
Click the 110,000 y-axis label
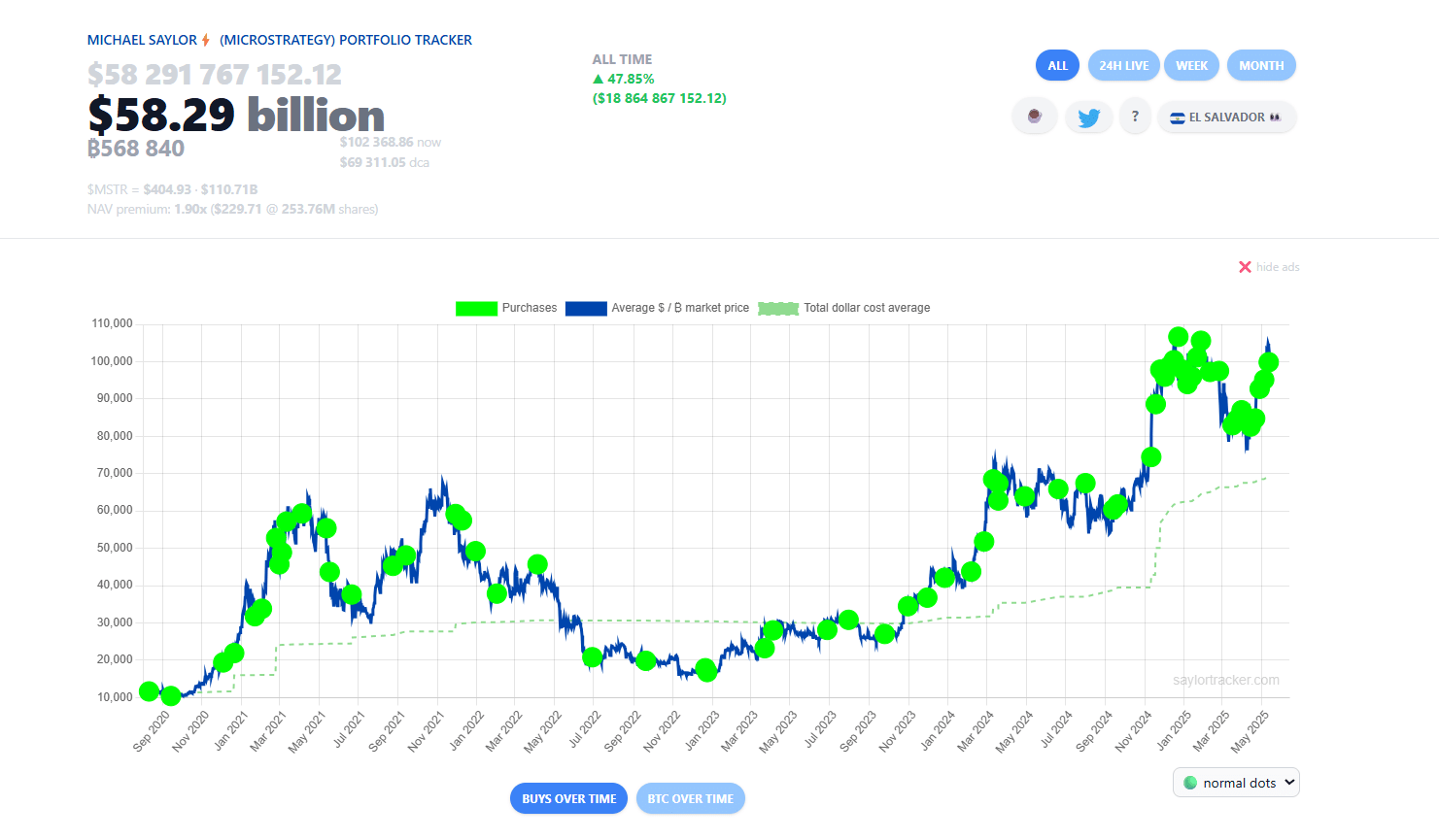tap(112, 323)
